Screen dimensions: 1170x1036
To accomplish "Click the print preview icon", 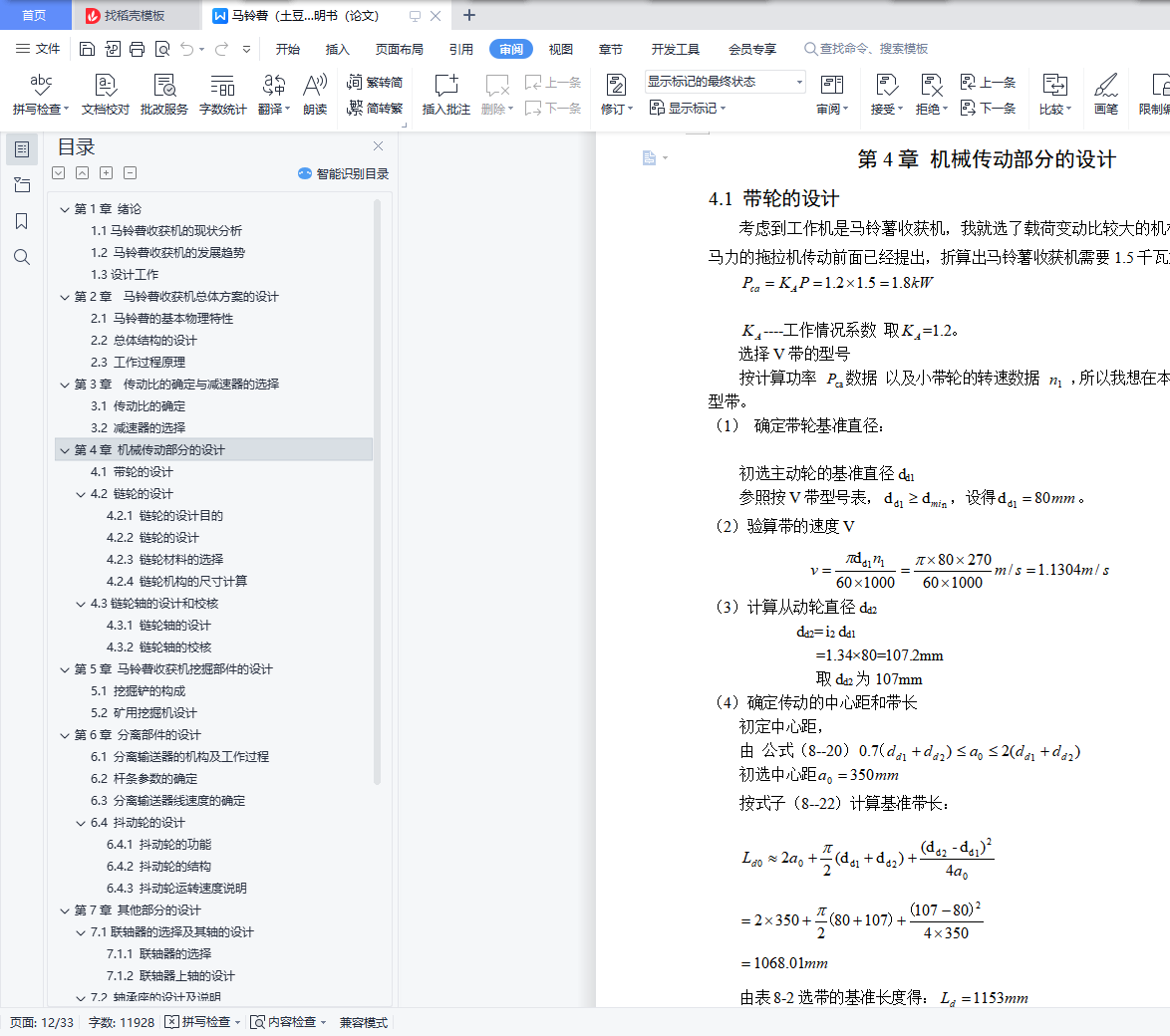I will point(161,49).
